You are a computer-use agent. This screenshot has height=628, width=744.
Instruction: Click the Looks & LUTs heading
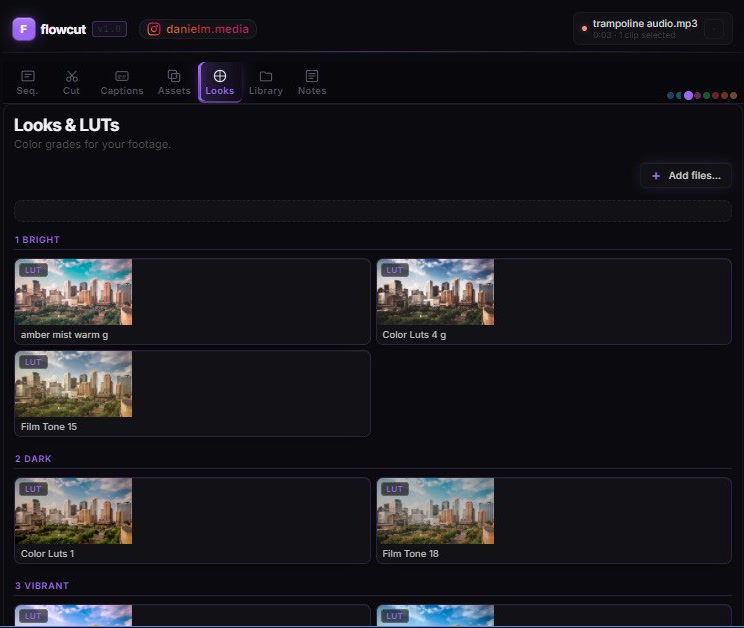click(x=66, y=125)
